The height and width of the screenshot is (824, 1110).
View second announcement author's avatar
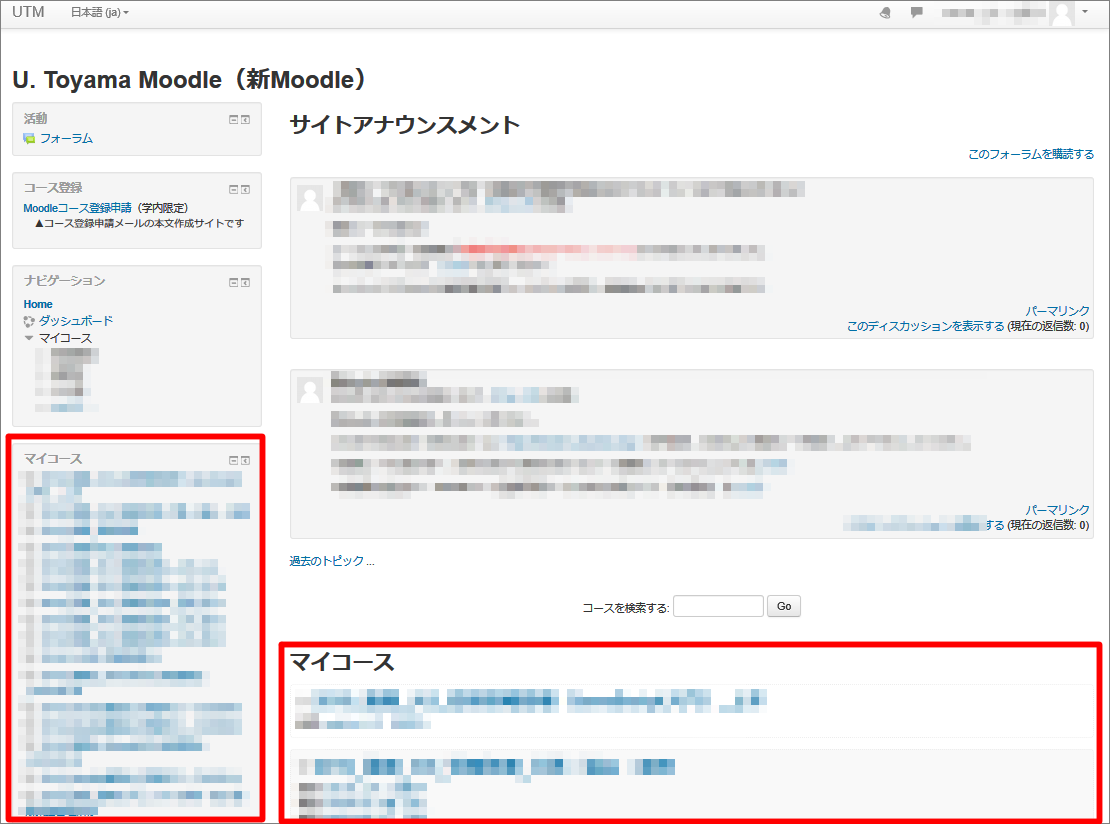[x=310, y=390]
